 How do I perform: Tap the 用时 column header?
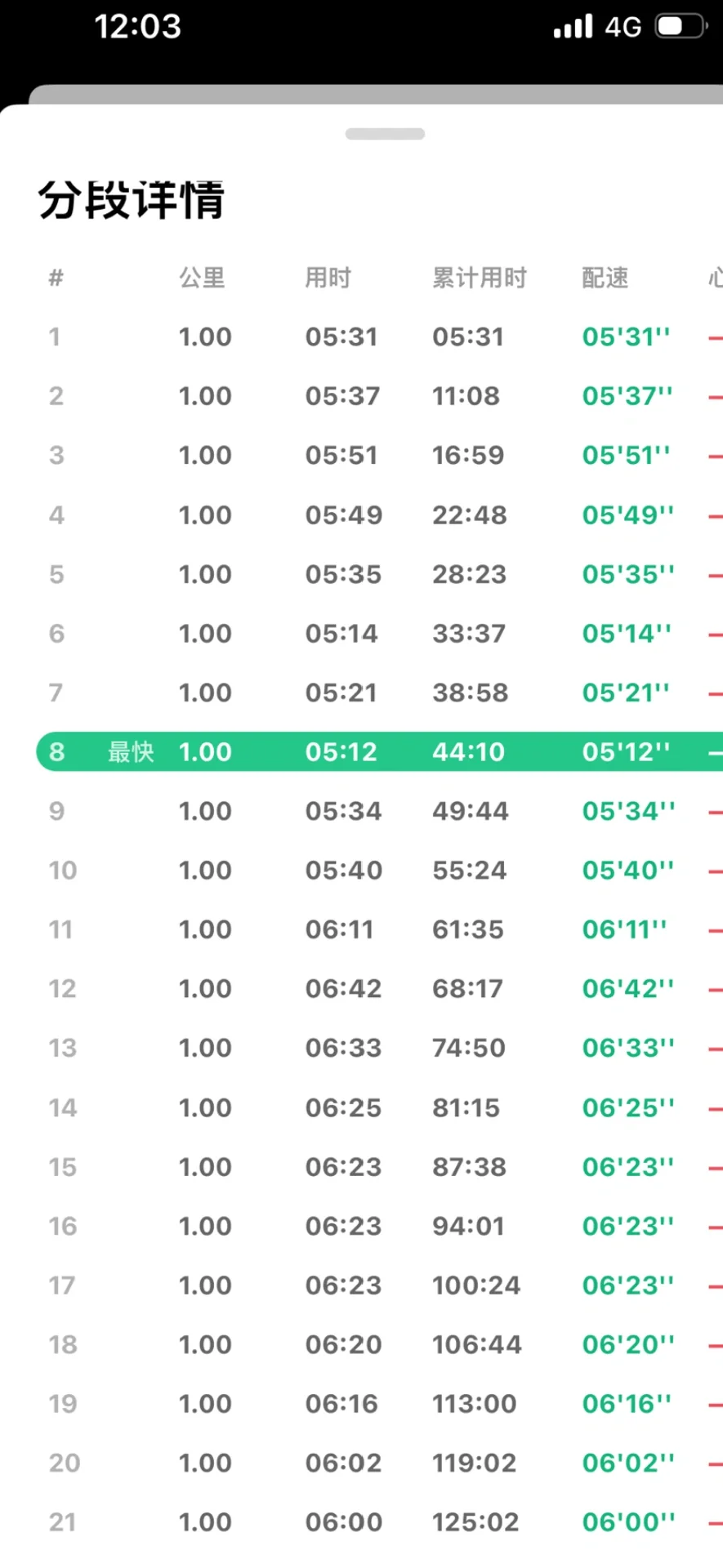click(328, 278)
